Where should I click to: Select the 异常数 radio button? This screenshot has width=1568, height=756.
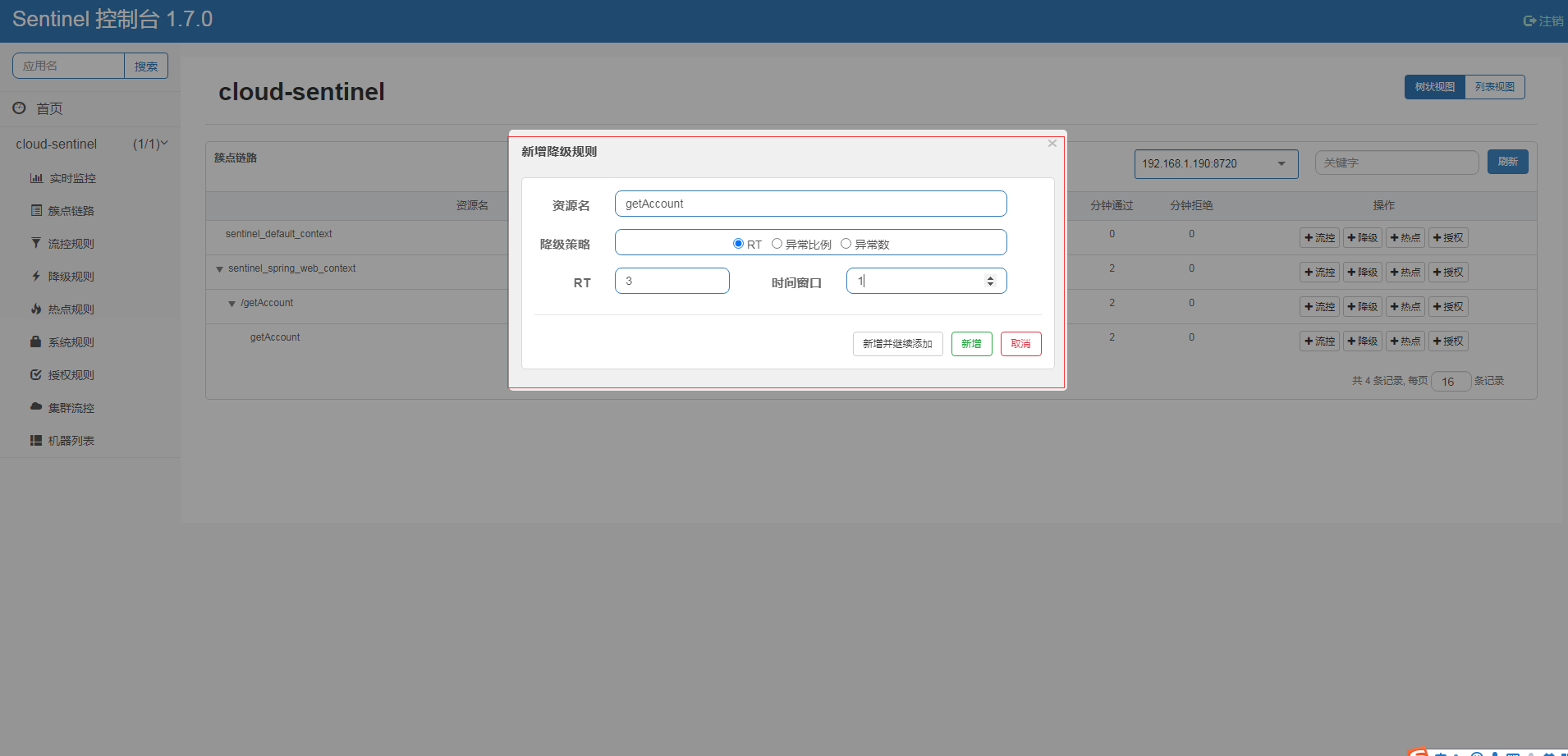[x=846, y=244]
